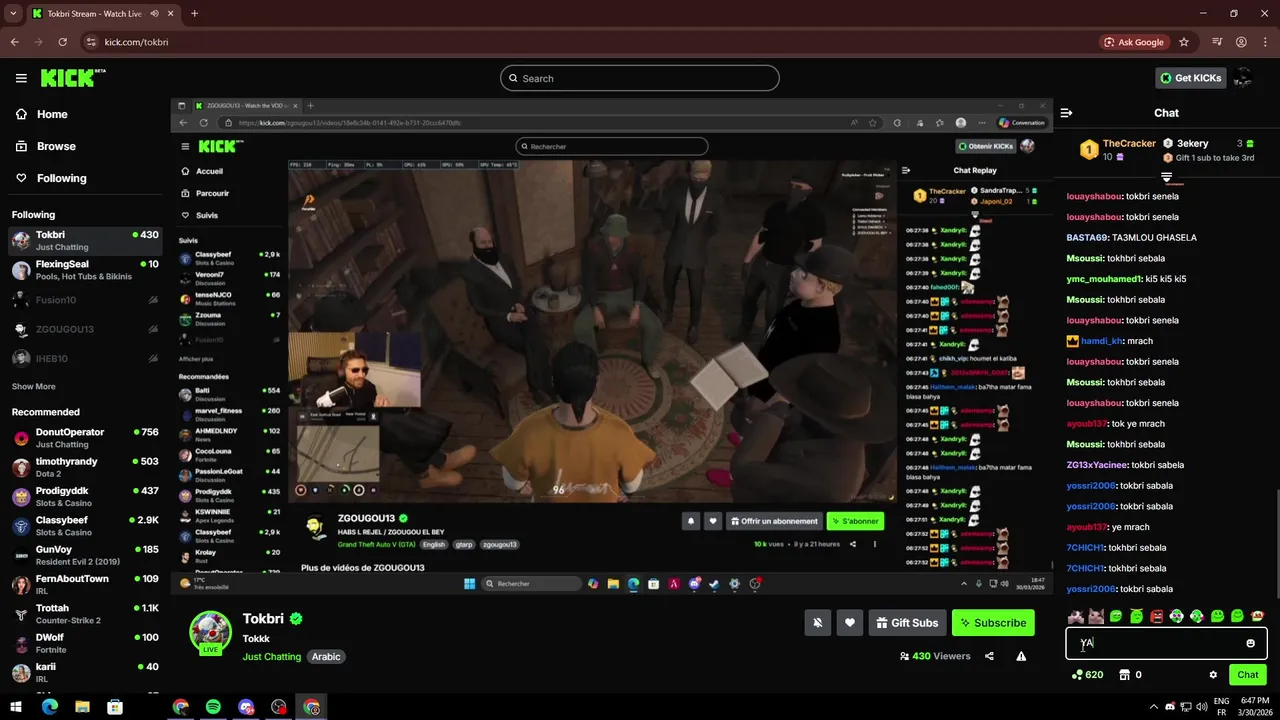Reload the kick.com page

click(63, 42)
